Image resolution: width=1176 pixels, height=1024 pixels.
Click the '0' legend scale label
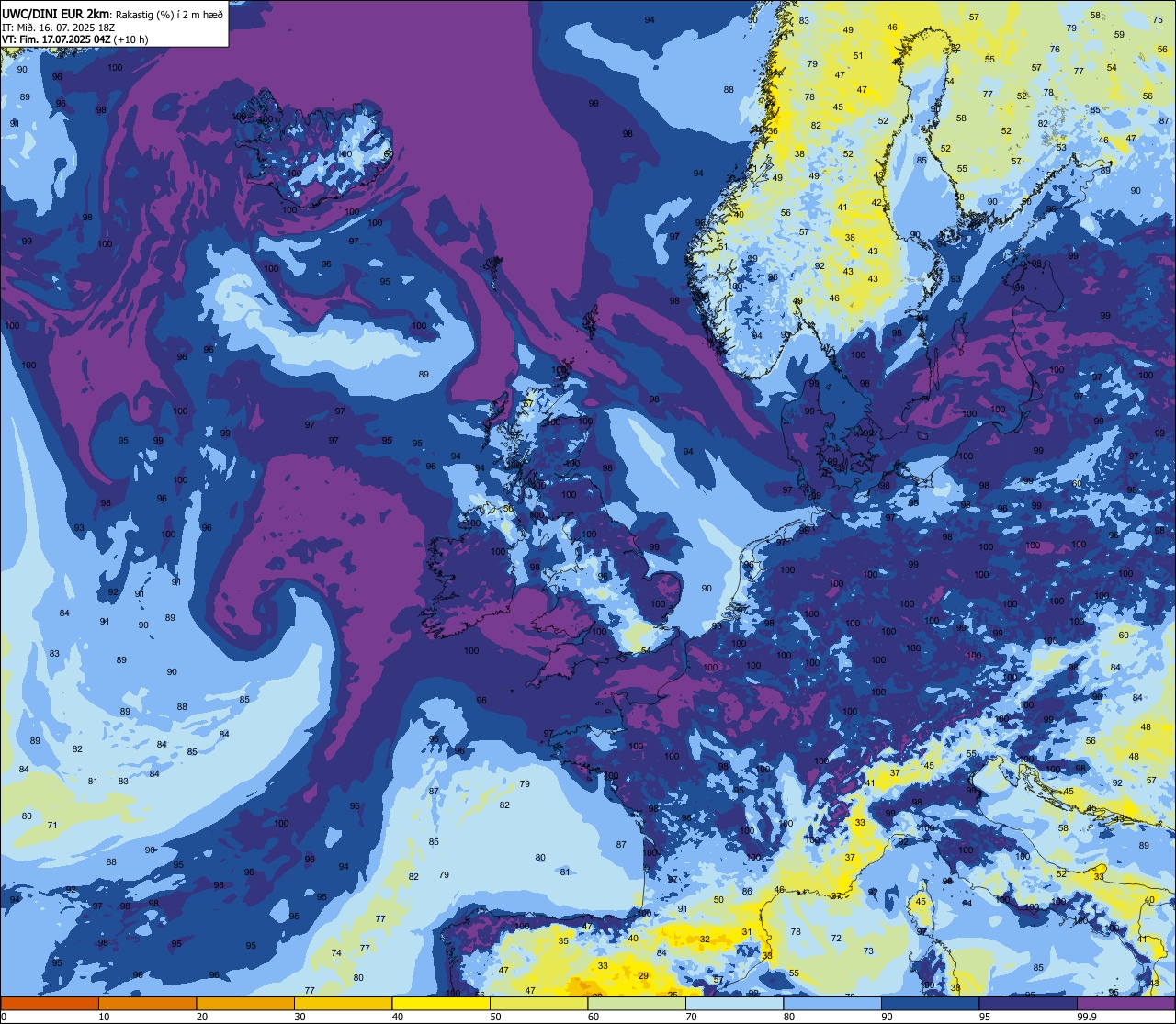(4, 1017)
